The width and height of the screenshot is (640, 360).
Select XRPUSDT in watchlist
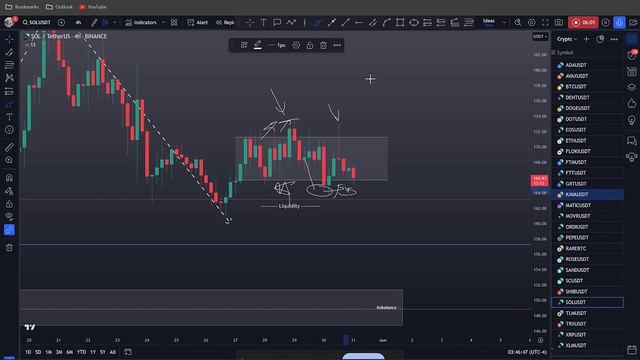click(x=588, y=335)
